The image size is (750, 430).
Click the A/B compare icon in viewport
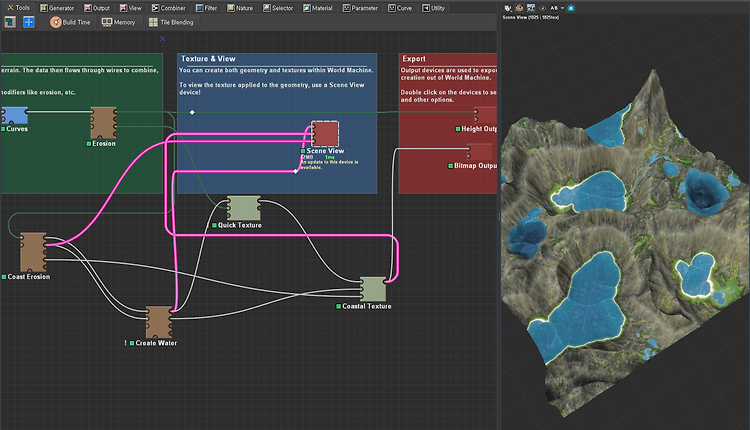554,8
